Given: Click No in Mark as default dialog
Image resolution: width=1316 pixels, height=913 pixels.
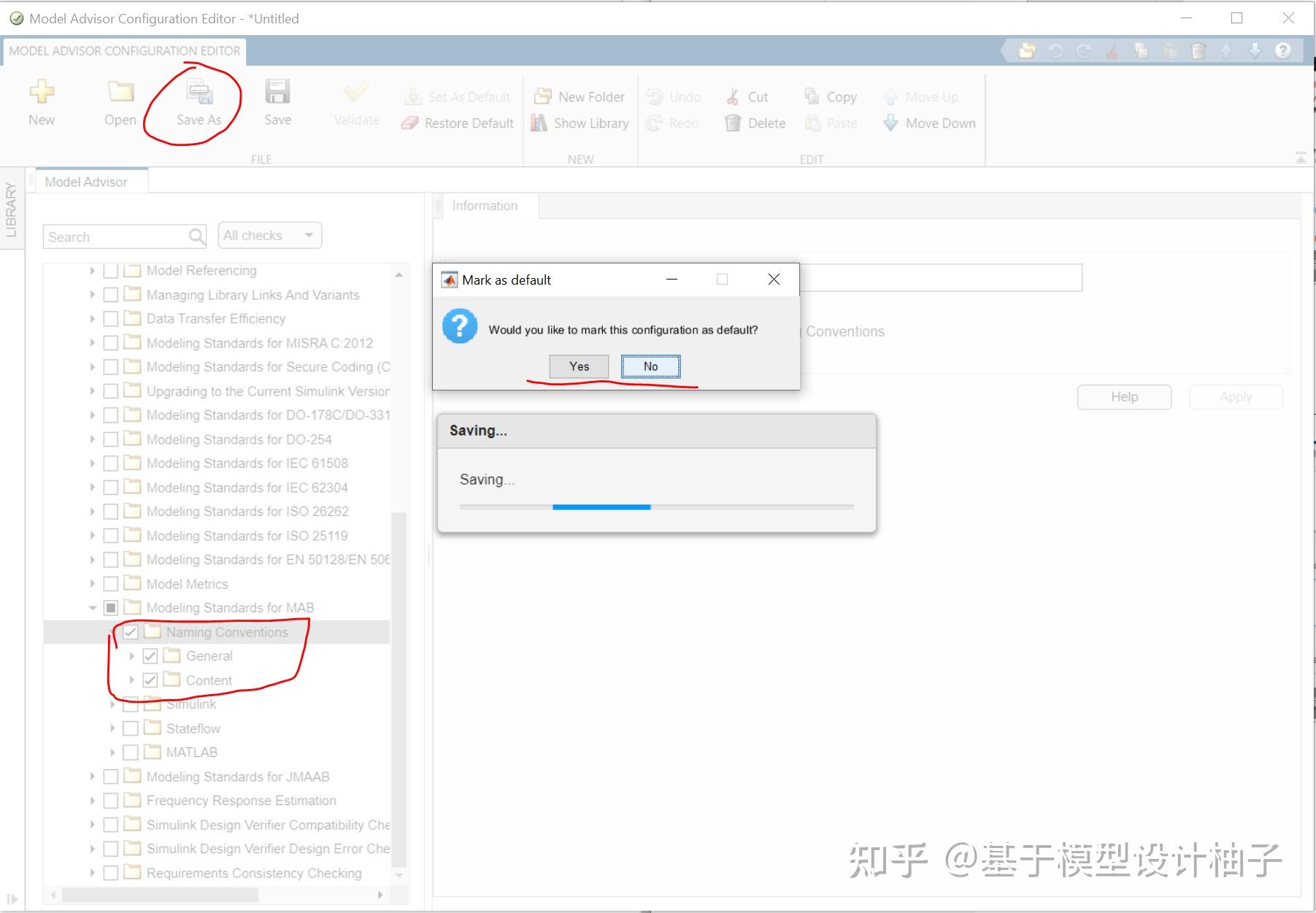Looking at the screenshot, I should click(650, 366).
